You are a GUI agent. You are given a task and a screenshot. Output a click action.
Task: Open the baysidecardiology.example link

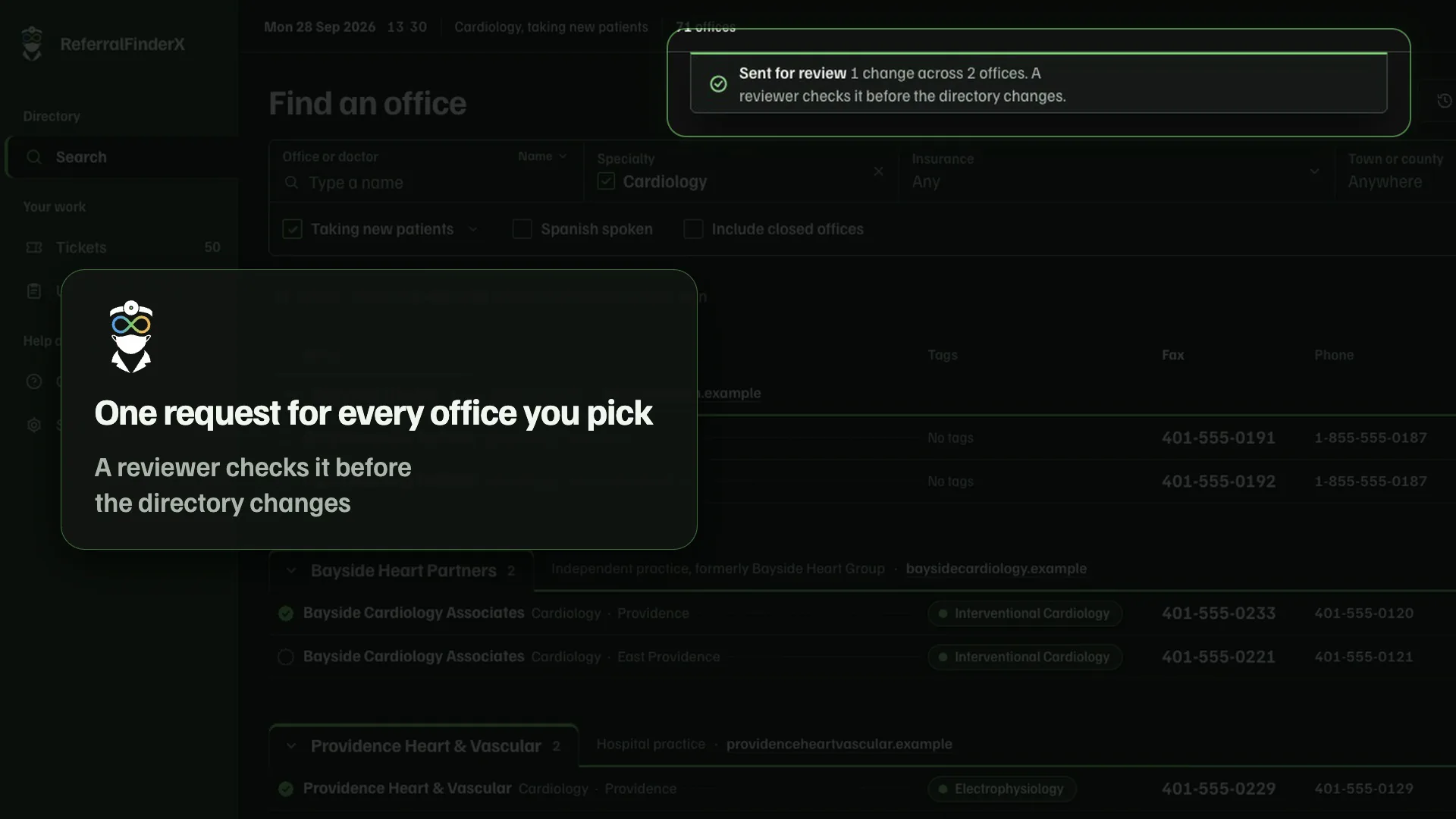[996, 569]
